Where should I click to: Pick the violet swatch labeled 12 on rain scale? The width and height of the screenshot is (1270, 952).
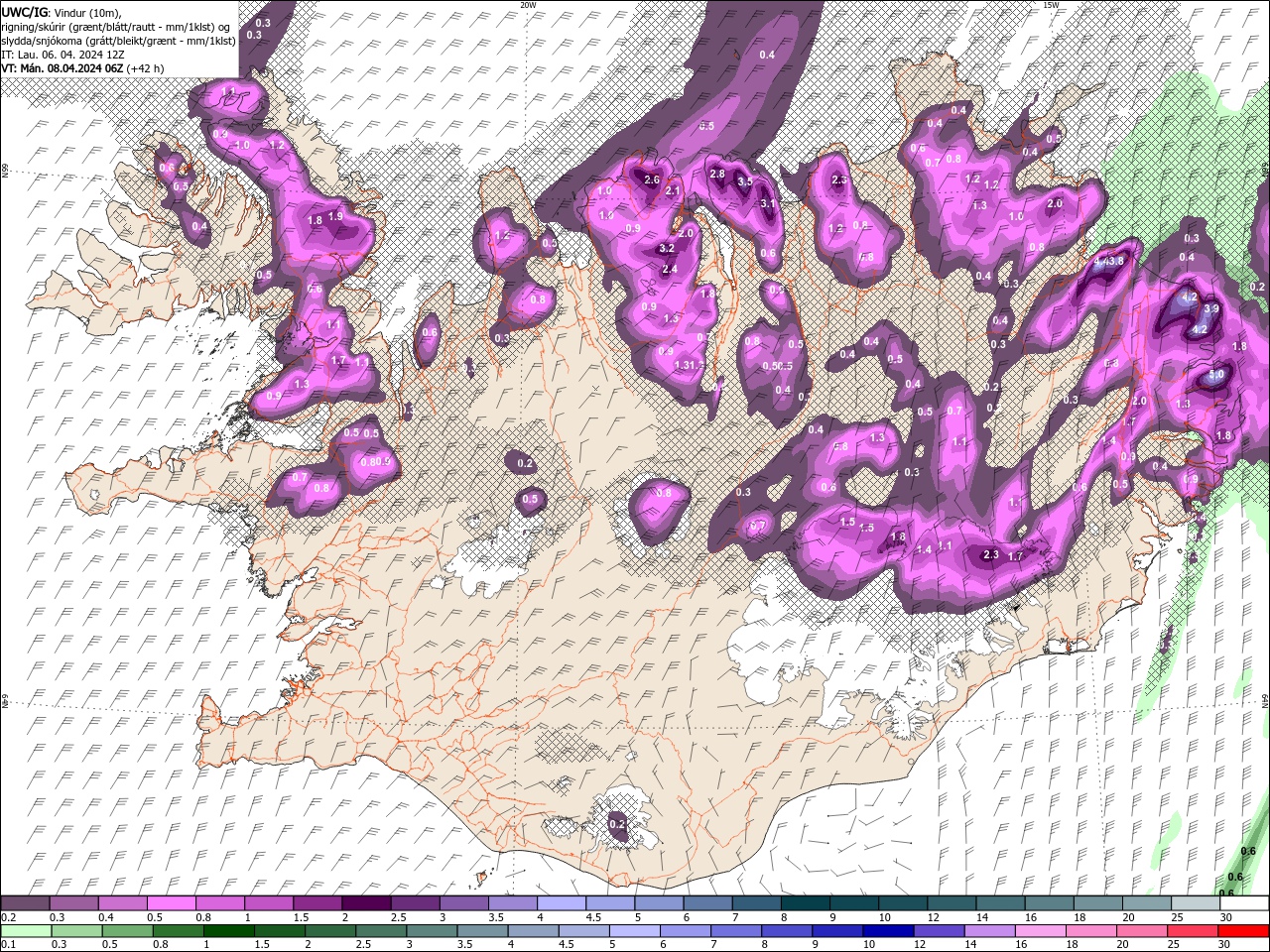tap(938, 931)
